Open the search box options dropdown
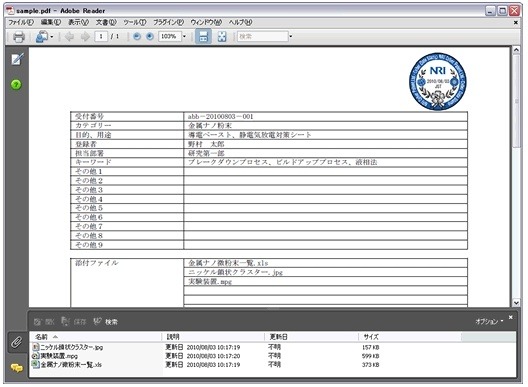Viewport: 528px width, 387px height. 291,36
